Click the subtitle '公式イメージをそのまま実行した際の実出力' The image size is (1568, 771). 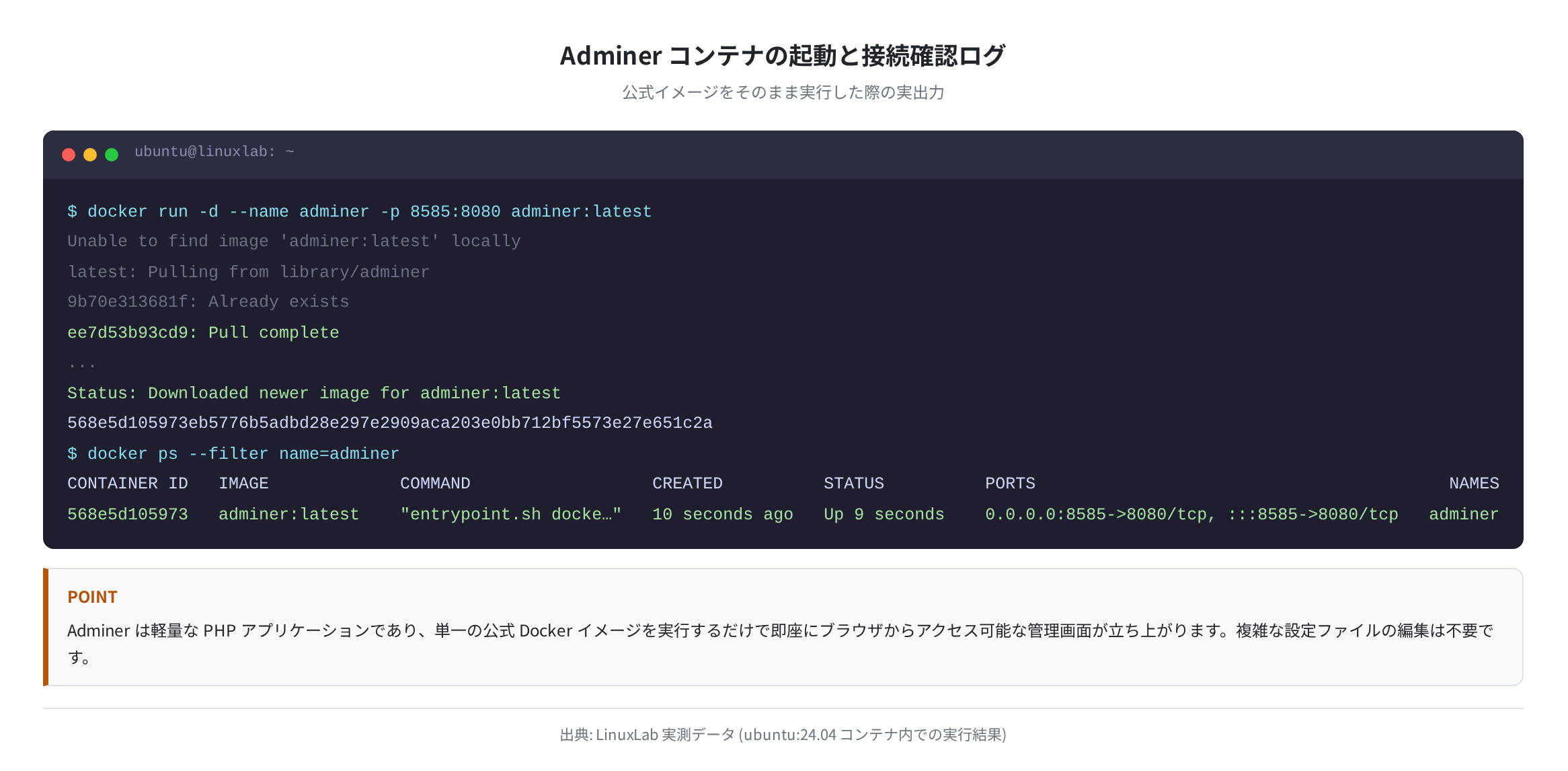point(783,92)
